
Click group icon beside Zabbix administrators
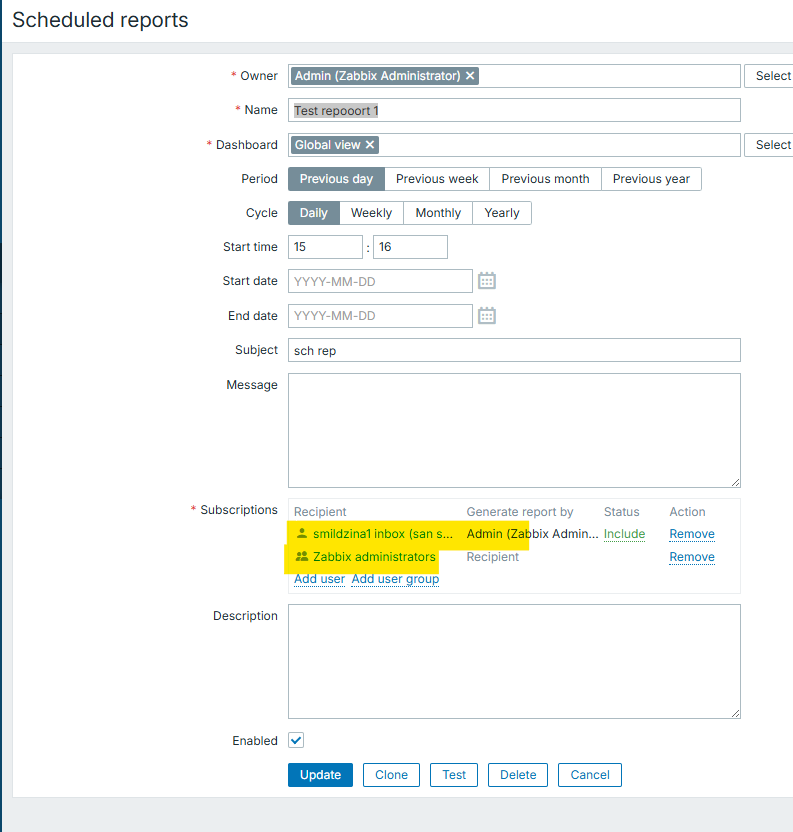[302, 557]
